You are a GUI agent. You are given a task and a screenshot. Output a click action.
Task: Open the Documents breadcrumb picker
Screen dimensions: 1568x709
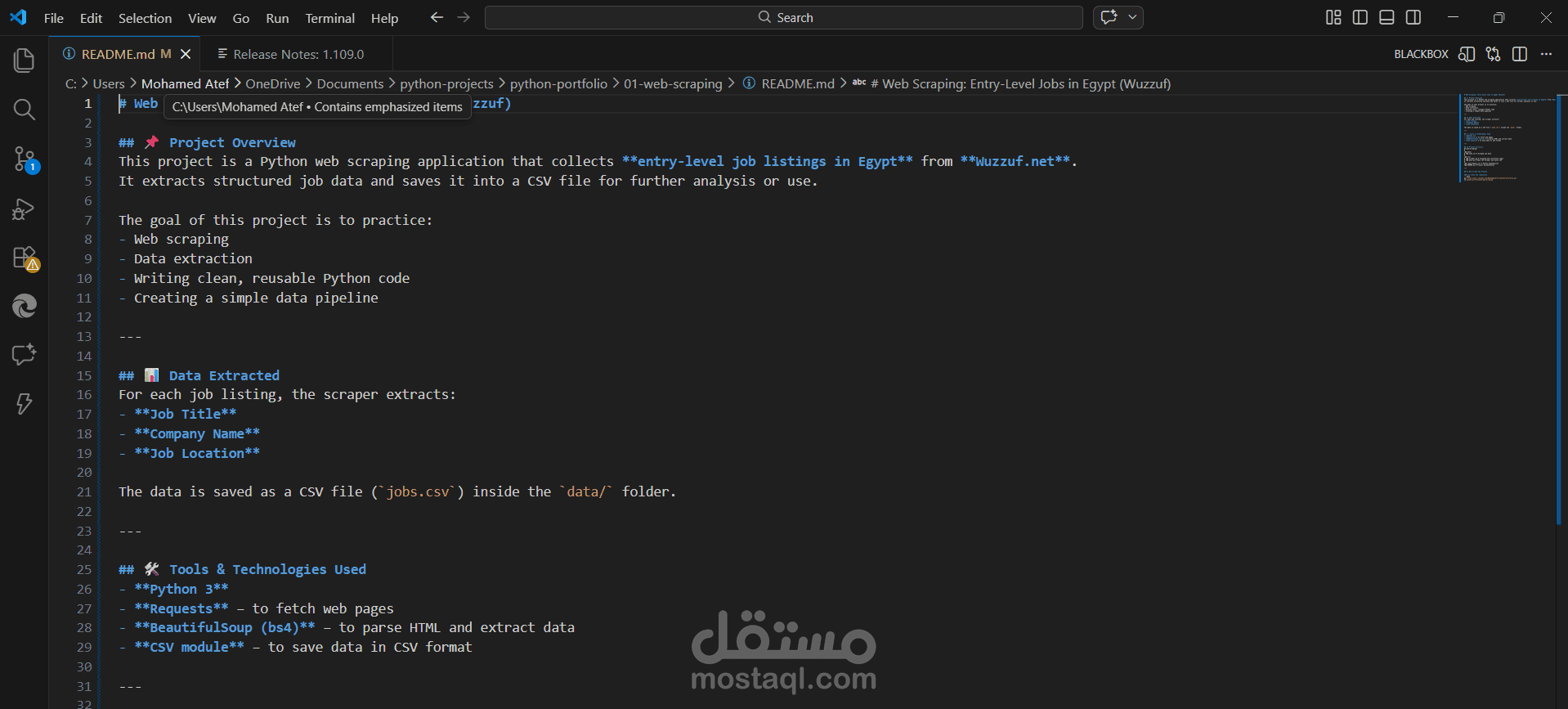[x=350, y=83]
